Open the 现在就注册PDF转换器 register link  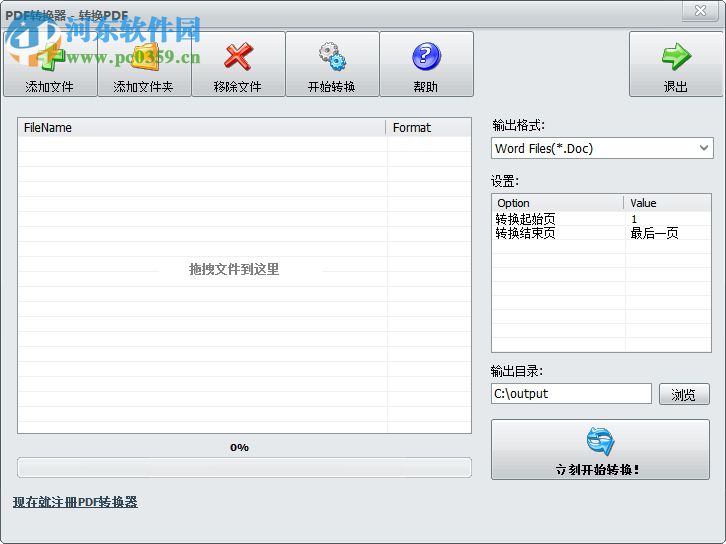[x=75, y=502]
